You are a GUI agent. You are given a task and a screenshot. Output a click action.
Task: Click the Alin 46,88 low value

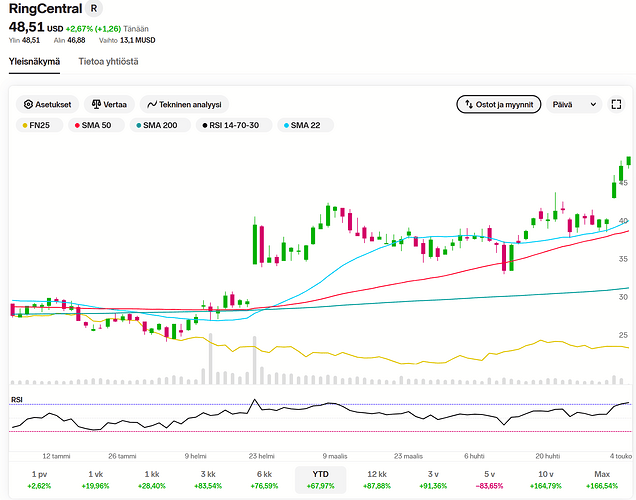click(x=69, y=40)
